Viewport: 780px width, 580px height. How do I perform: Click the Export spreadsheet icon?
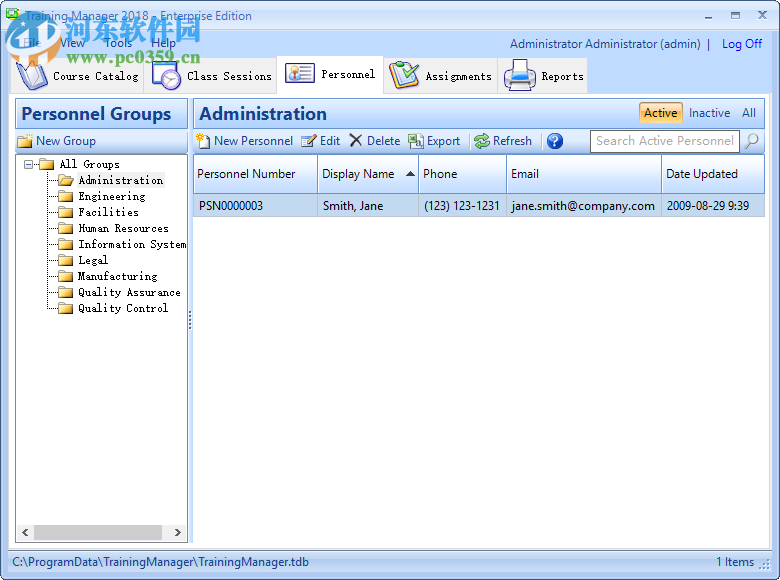click(415, 141)
